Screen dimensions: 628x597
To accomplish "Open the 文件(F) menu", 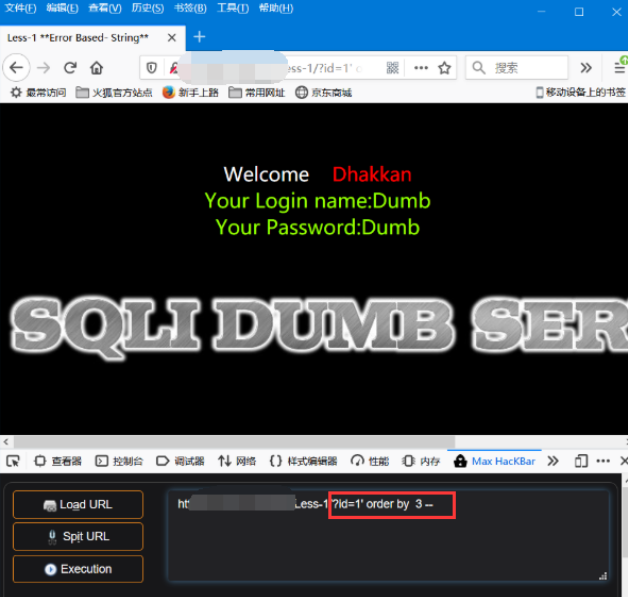I will [x=20, y=8].
